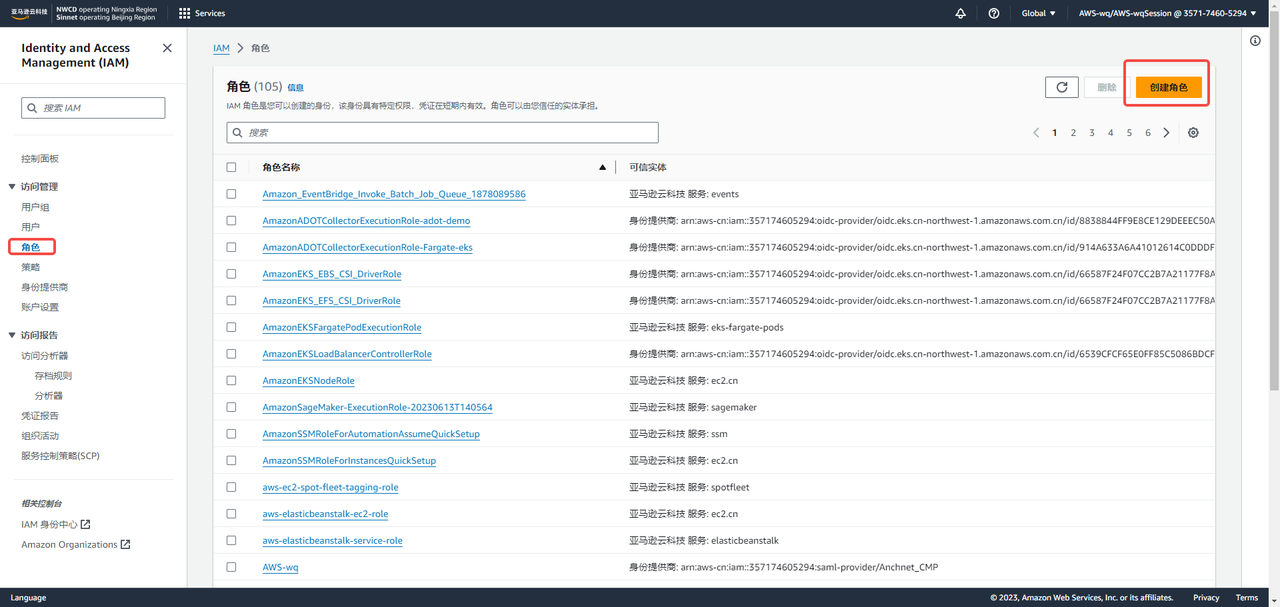Viewport: 1280px width, 607px height.
Task: Collapse the 访问管理 section
Action: pyautogui.click(x=12, y=187)
